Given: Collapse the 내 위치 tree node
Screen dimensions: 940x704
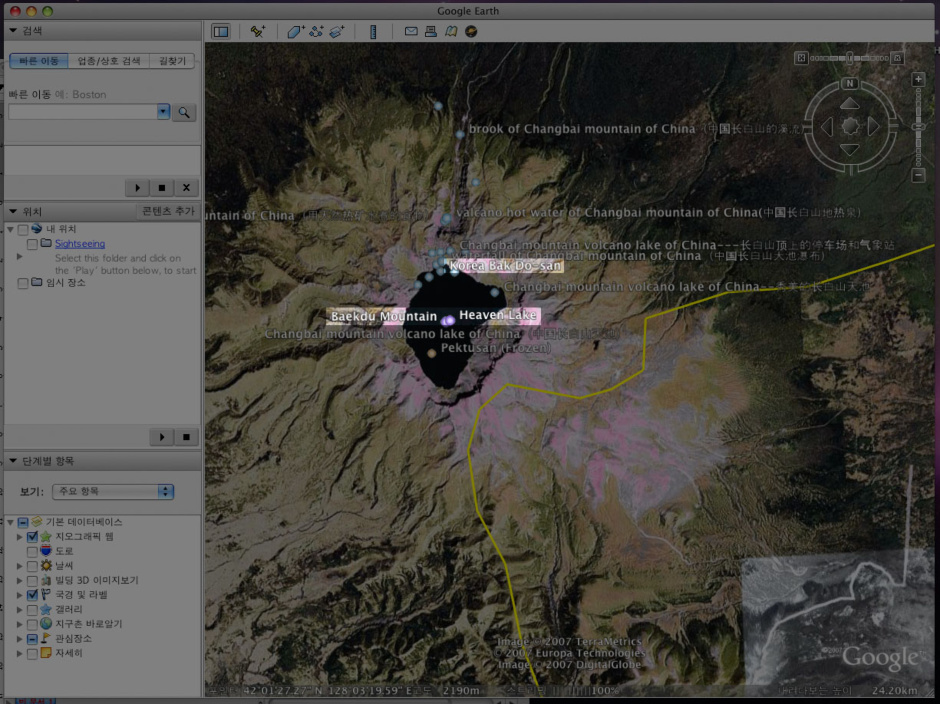Looking at the screenshot, I should pos(10,230).
